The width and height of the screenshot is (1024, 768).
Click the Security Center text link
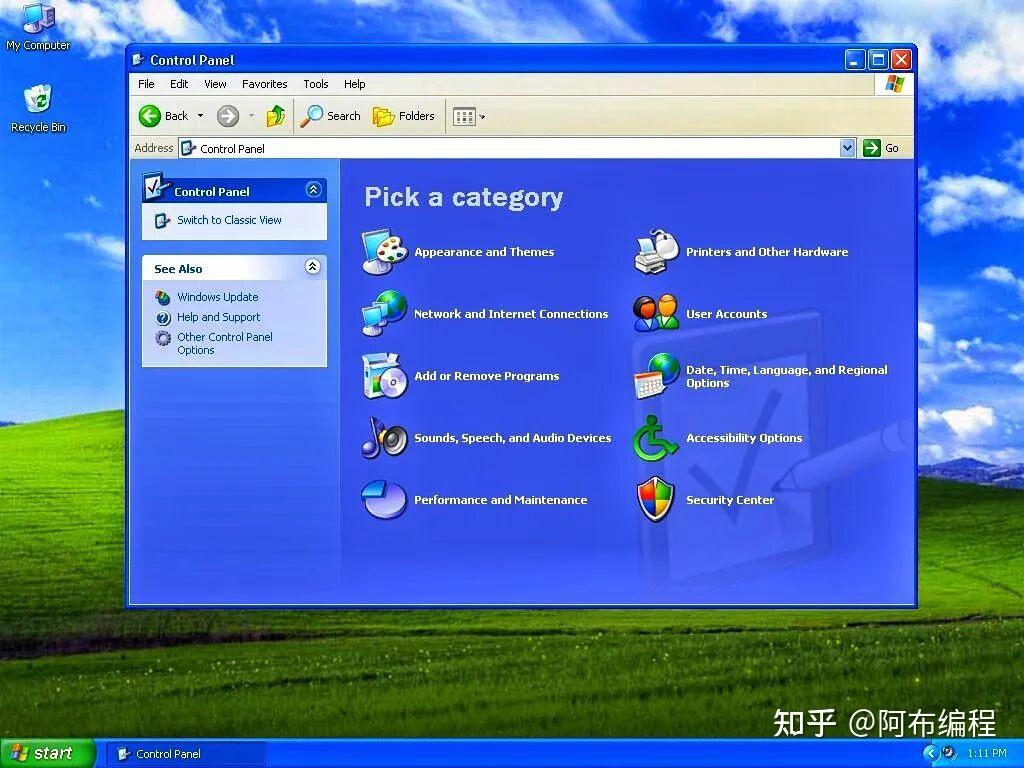pyautogui.click(x=729, y=500)
